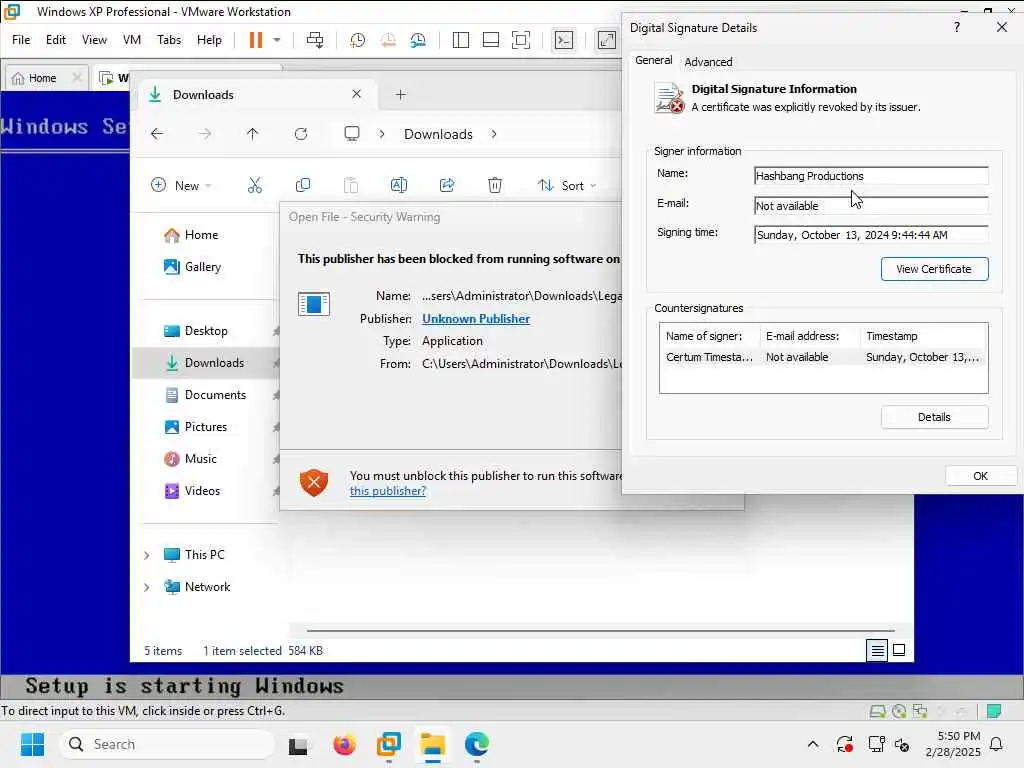
Task: Click the VMware pause VM icon
Action: click(x=255, y=40)
